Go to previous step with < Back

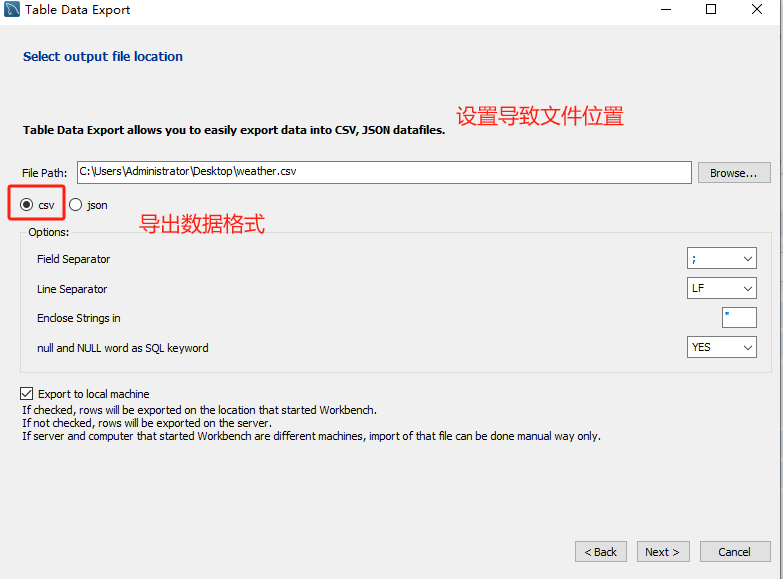[601, 552]
